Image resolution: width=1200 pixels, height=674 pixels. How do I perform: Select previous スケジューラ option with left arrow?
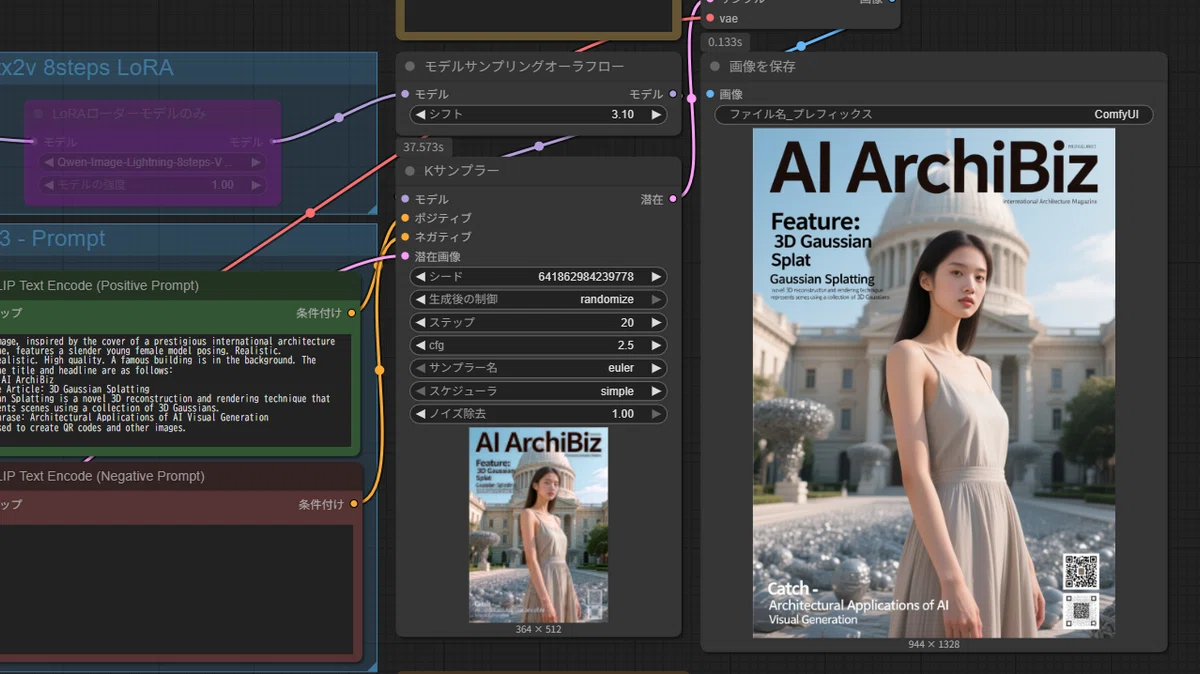420,391
